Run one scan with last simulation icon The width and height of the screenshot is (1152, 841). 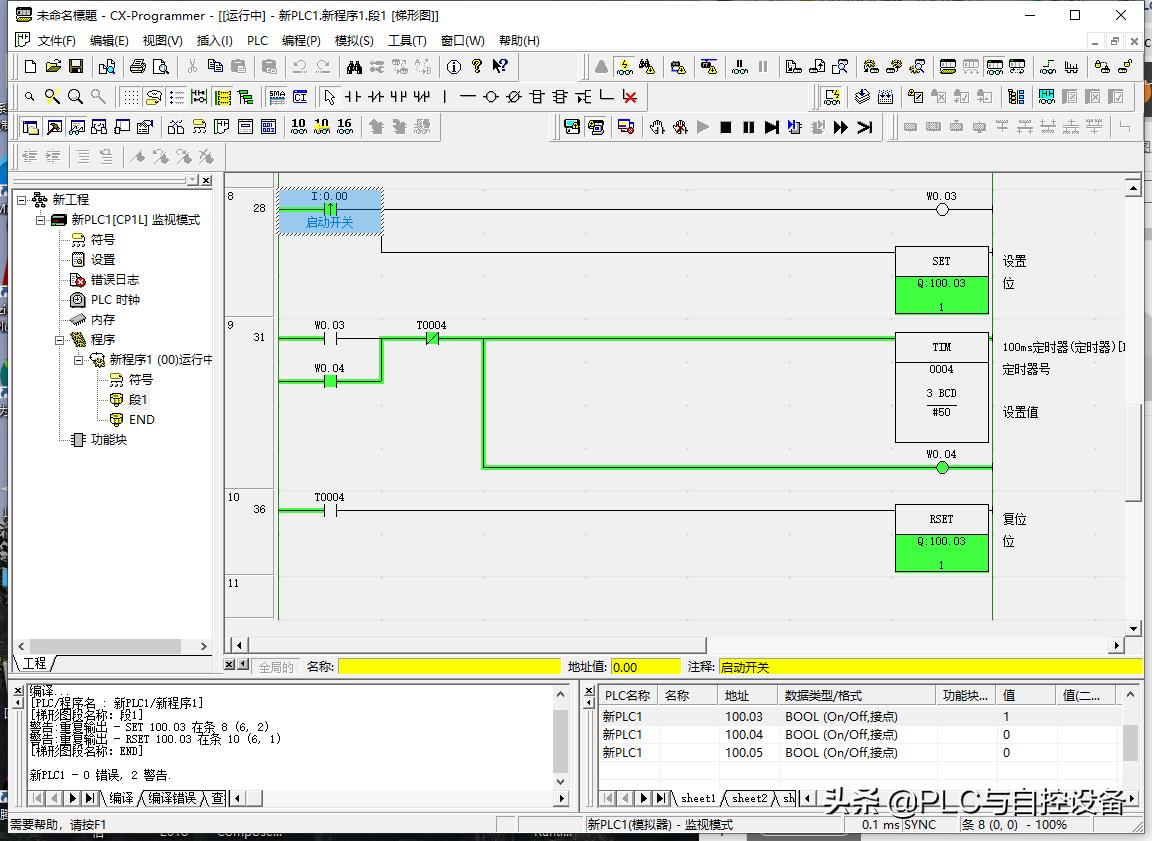pyautogui.click(x=864, y=127)
